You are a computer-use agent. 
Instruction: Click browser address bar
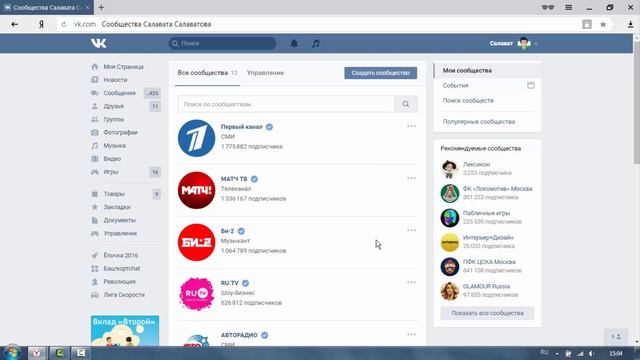318,24
